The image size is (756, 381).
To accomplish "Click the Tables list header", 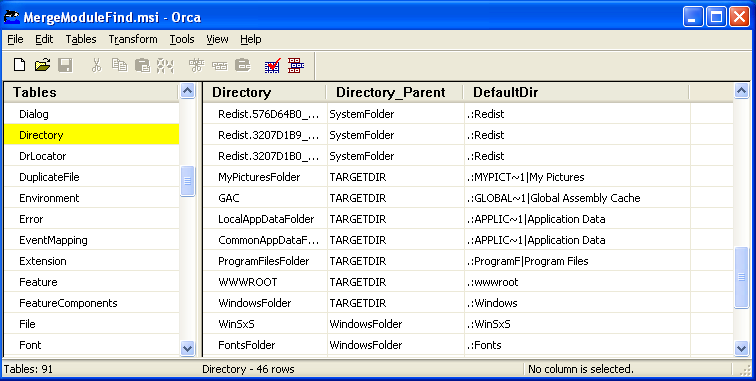I will 92,92.
